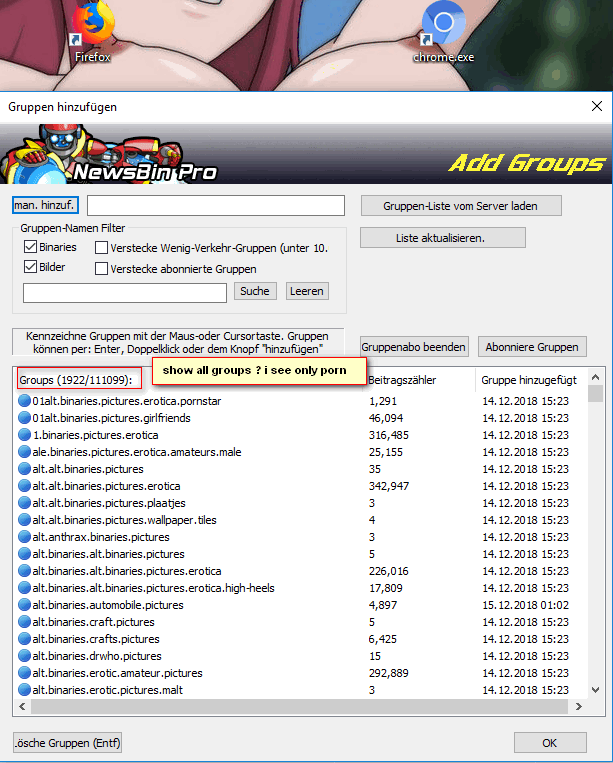The image size is (613, 763).
Task: Click the date 15.12.2018 01:02
Action: tap(525, 605)
